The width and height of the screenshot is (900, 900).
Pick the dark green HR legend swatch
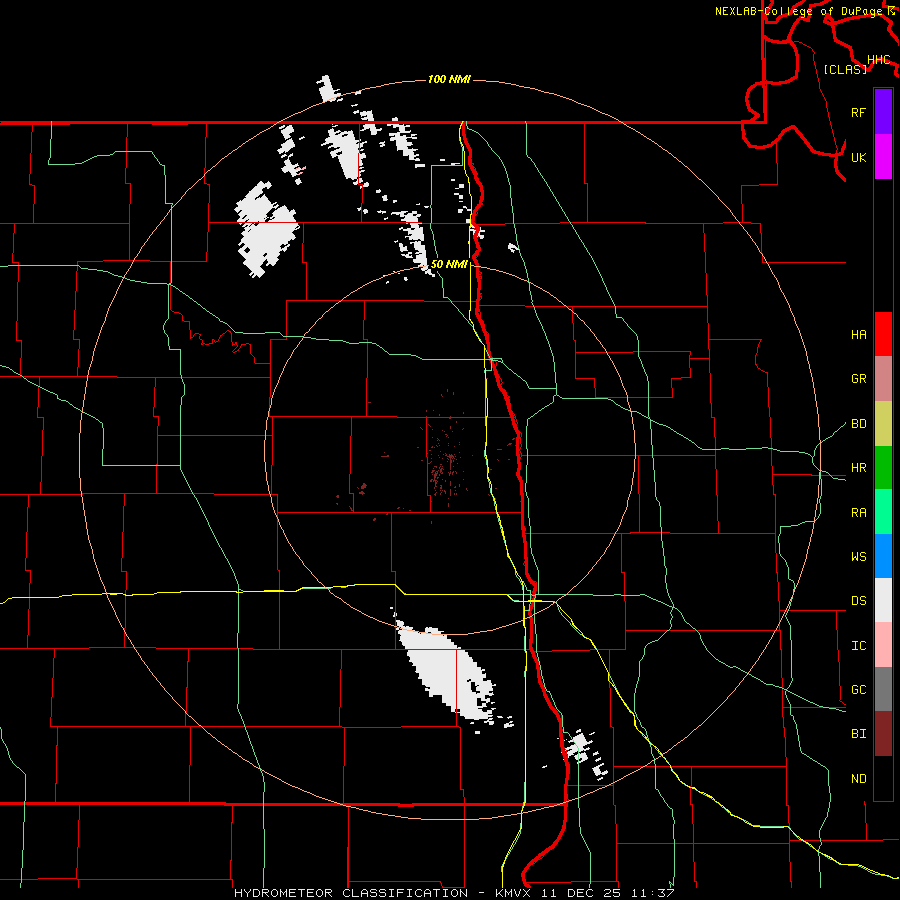pos(883,468)
